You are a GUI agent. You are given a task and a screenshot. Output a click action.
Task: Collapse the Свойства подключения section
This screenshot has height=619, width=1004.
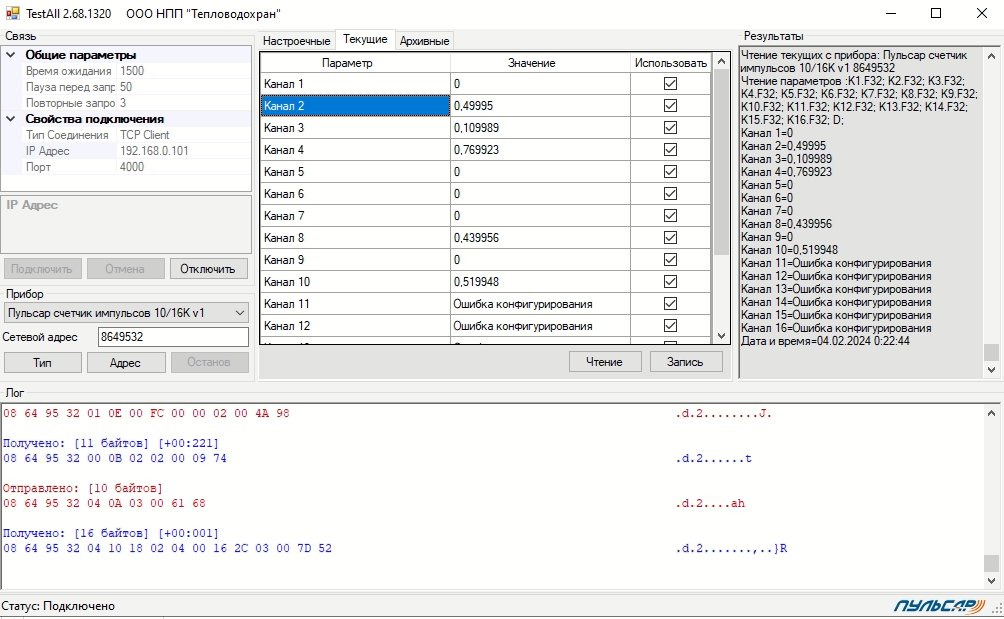(x=11, y=119)
